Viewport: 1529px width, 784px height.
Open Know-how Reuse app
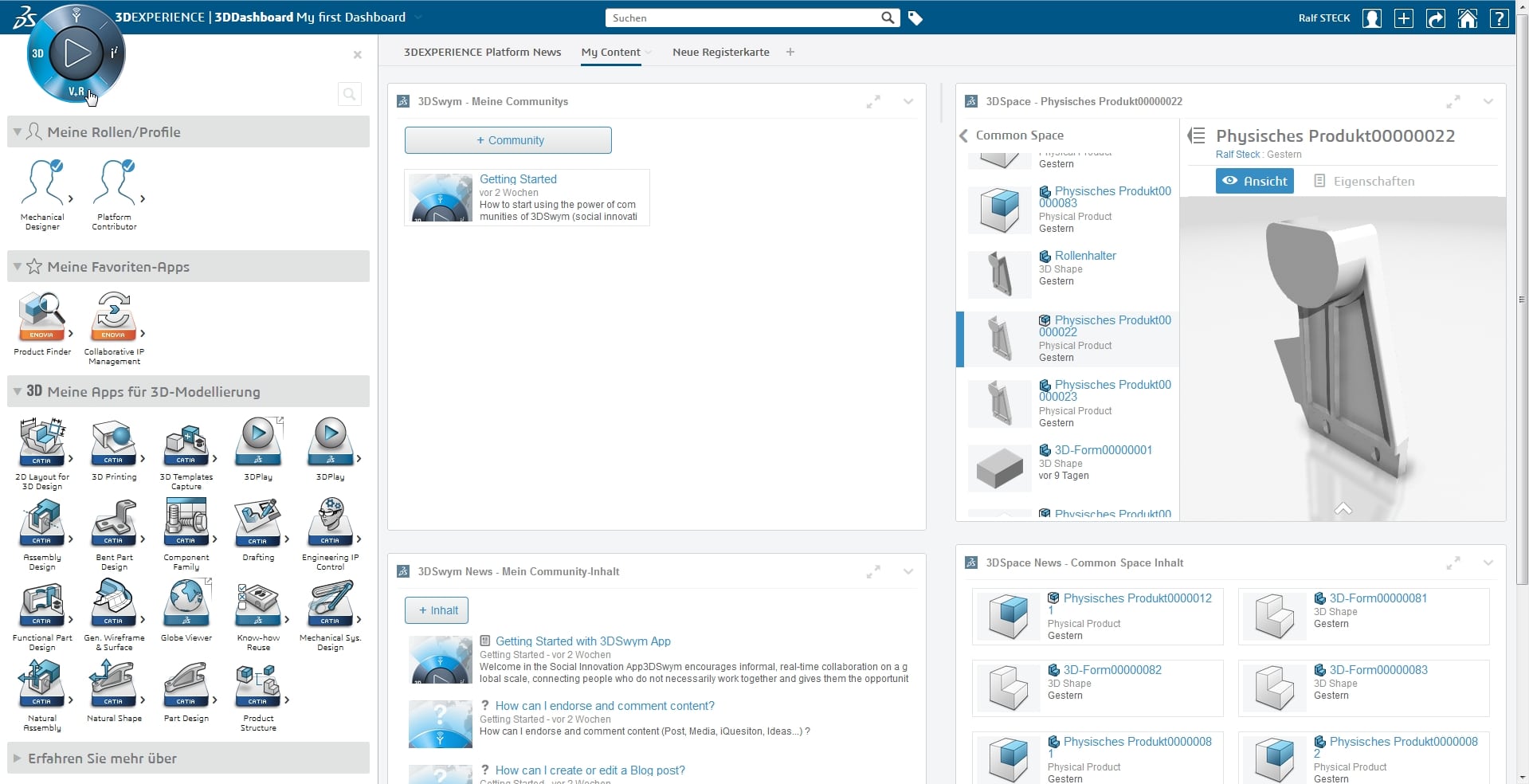click(x=258, y=603)
